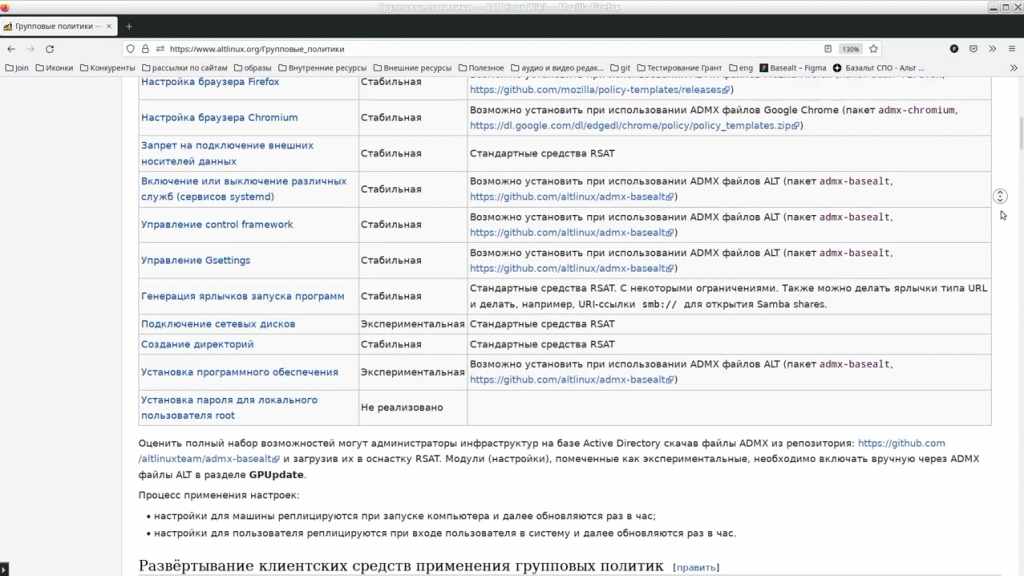This screenshot has width=1024, height=576.
Task: Open the tracking protection shield icon
Action: pos(131,49)
